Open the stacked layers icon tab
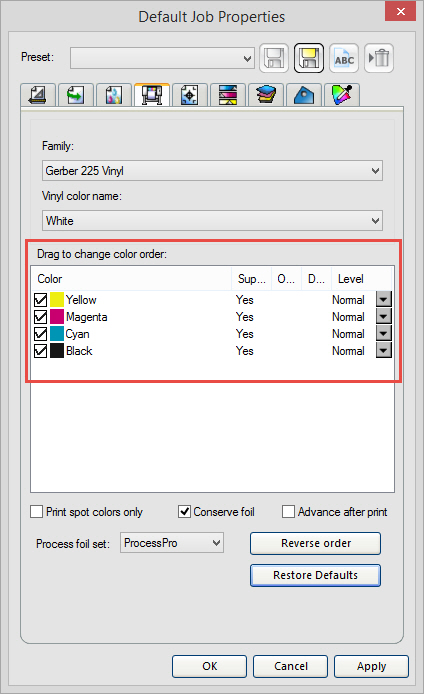This screenshot has height=694, width=424. [x=266, y=95]
